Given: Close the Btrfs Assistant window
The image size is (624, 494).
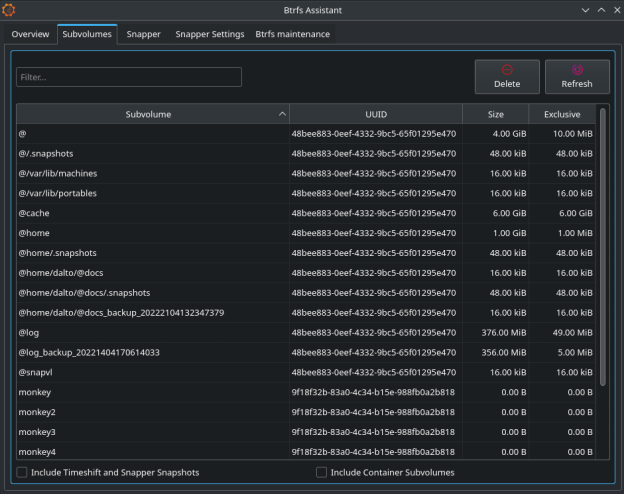Looking at the screenshot, I should (x=615, y=10).
